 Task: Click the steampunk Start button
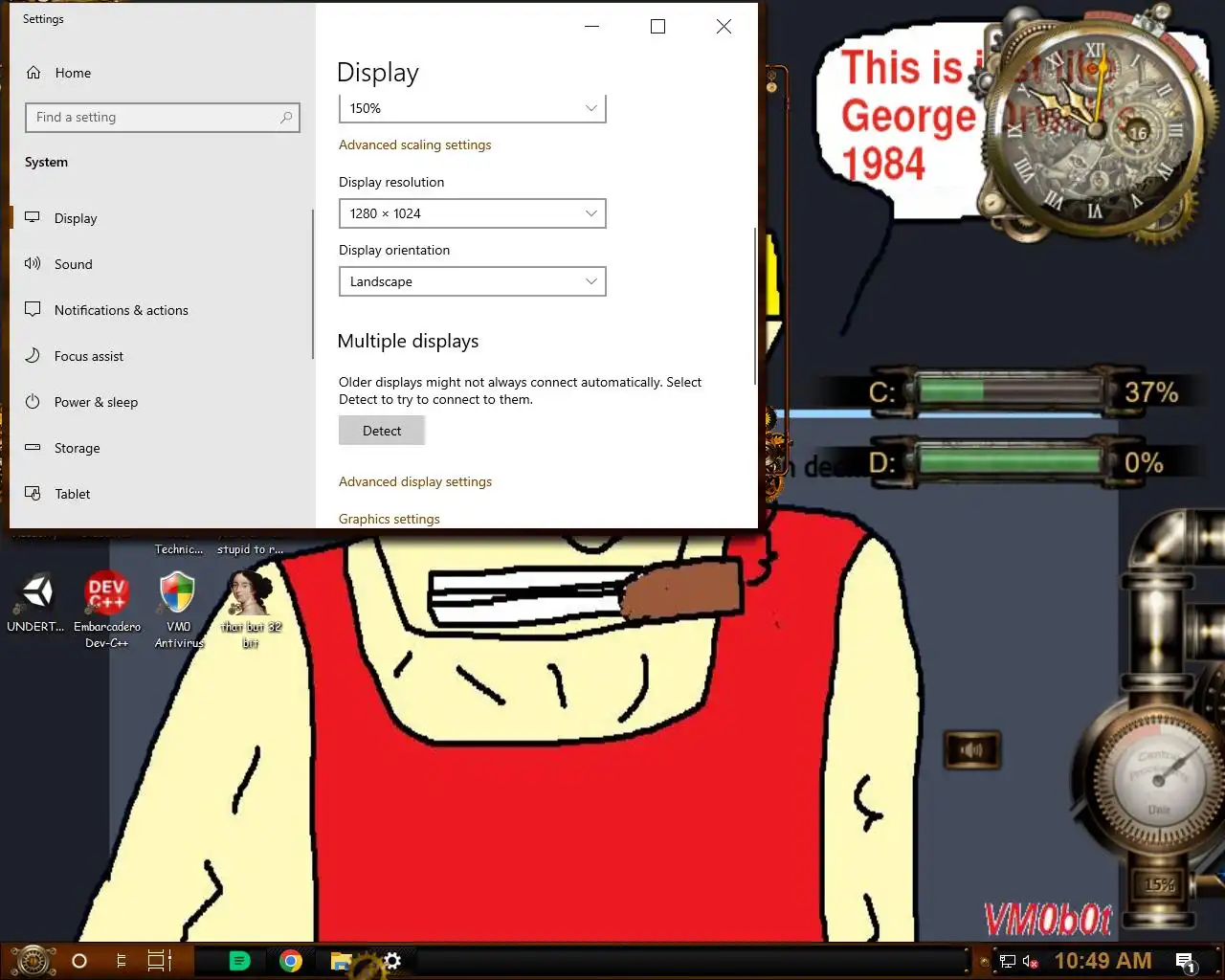[x=33, y=960]
